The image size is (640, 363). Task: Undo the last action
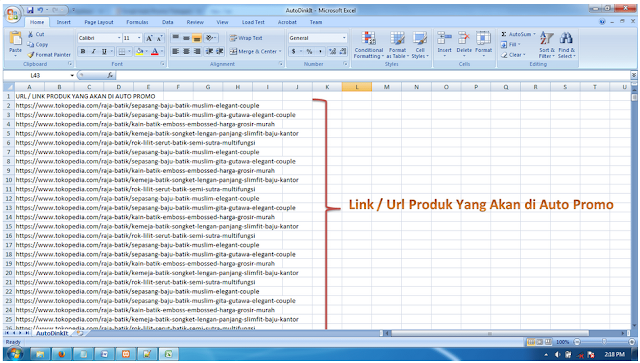point(40,10)
